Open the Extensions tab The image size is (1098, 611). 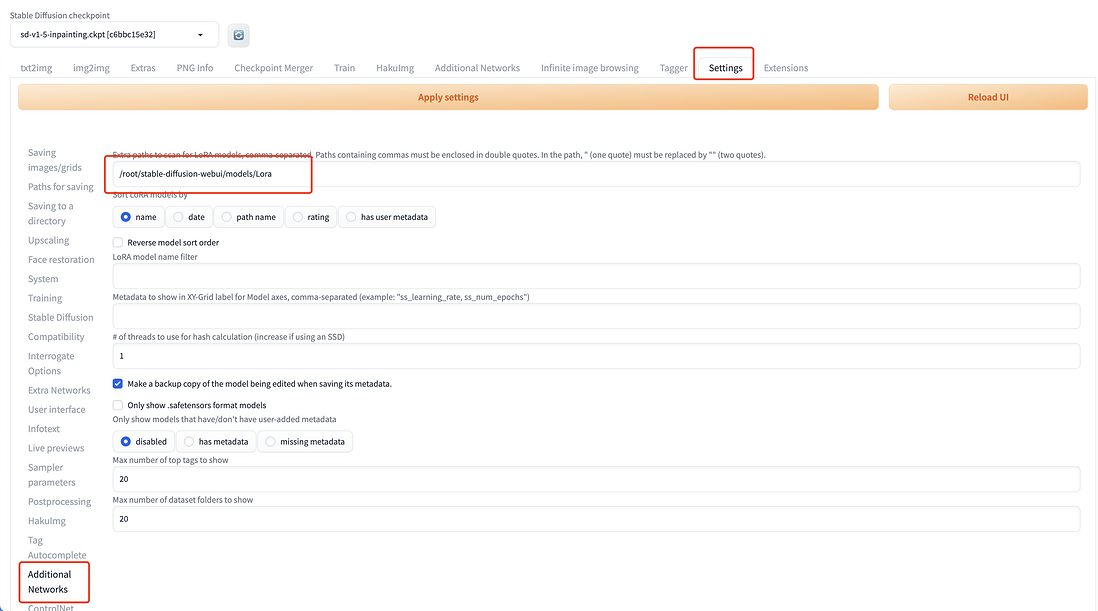(x=785, y=68)
